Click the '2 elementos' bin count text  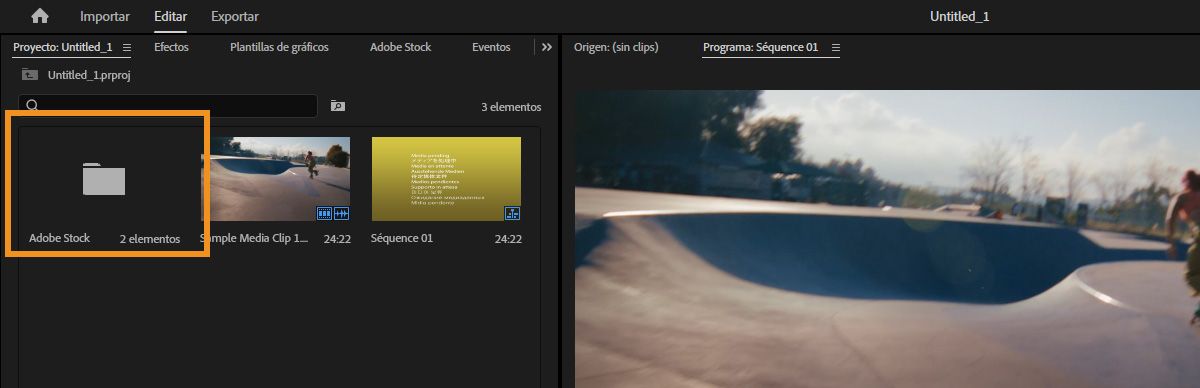(x=150, y=239)
